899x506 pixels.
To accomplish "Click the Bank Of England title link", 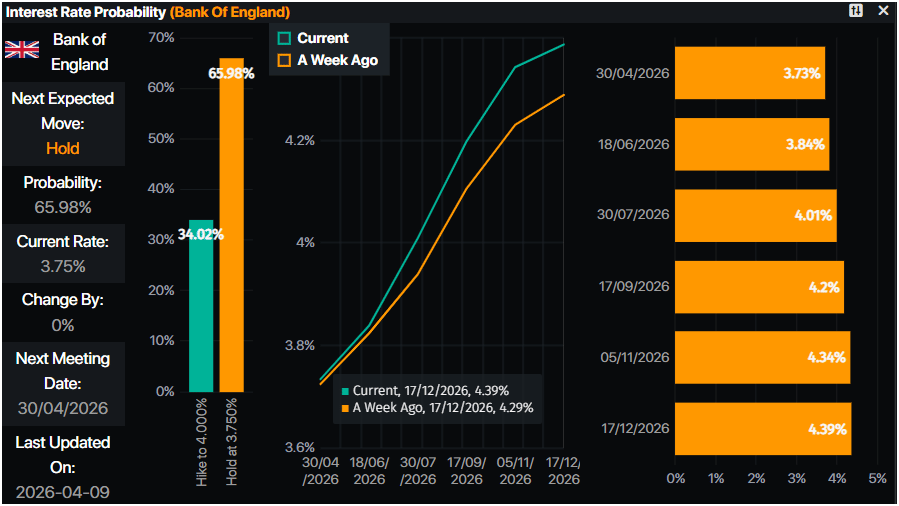I will coord(230,12).
